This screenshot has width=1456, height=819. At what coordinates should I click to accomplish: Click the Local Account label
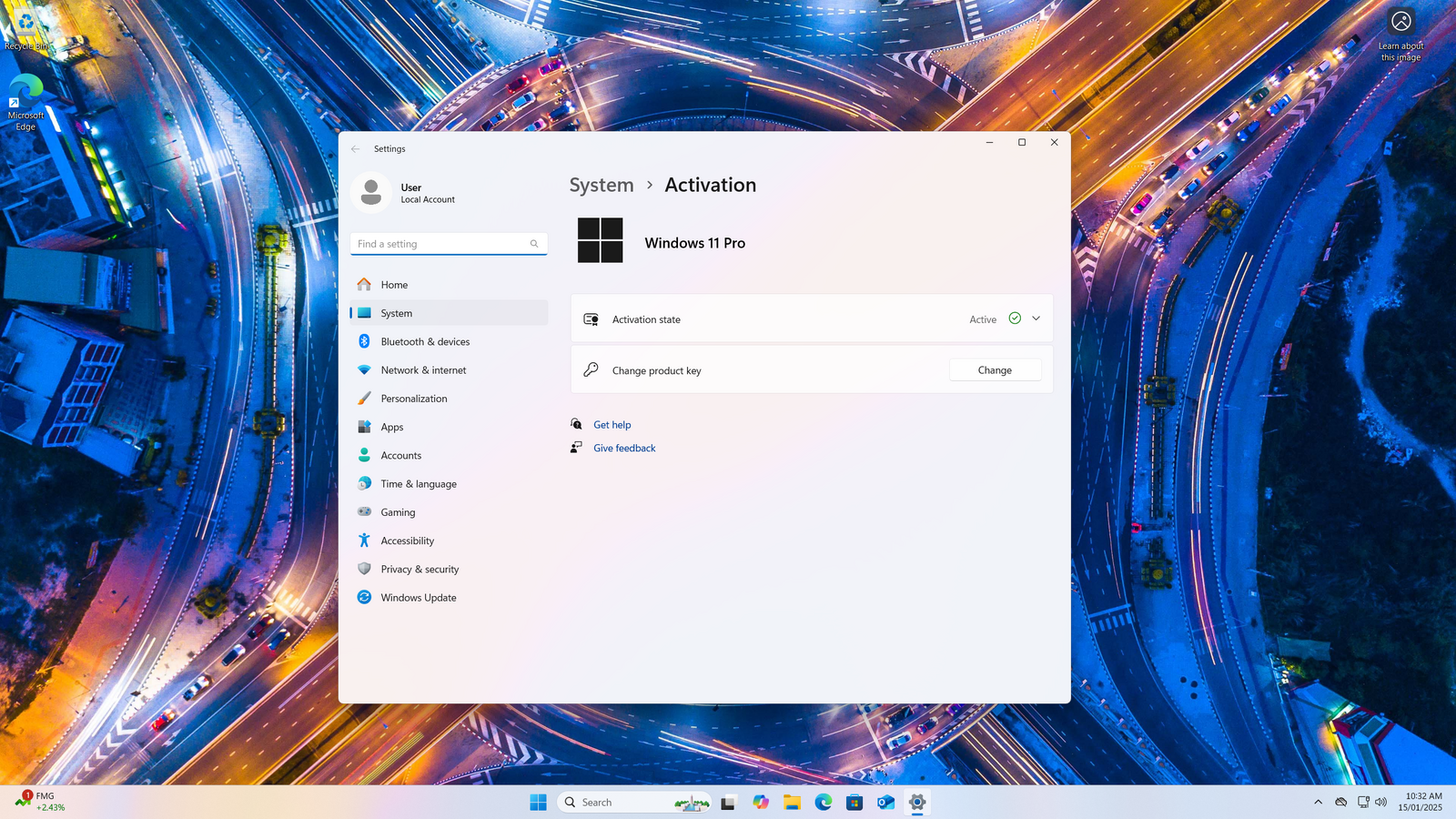(x=428, y=200)
